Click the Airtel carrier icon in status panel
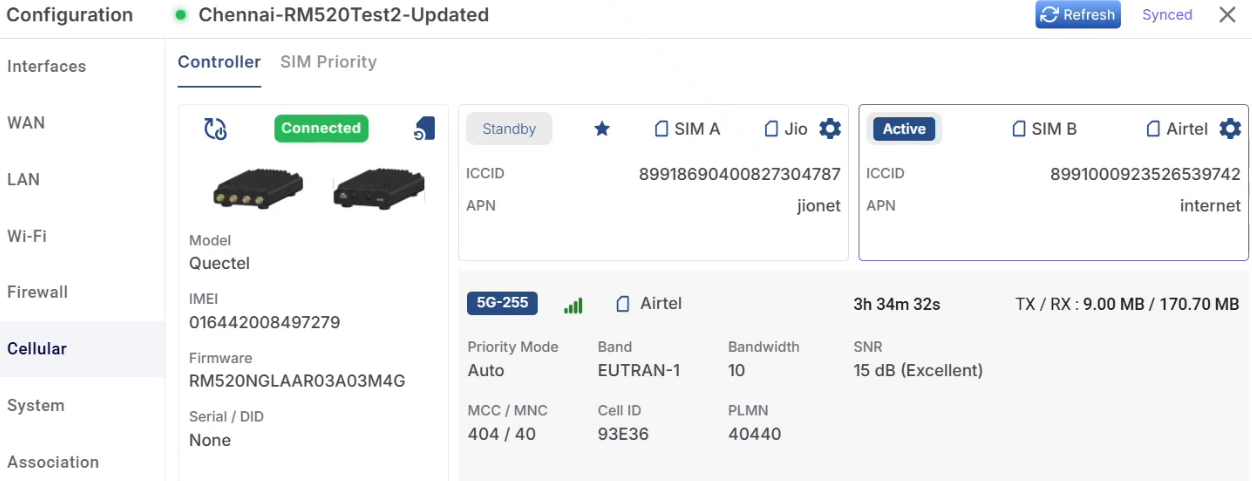Image resolution: width=1252 pixels, height=481 pixels. pos(623,304)
